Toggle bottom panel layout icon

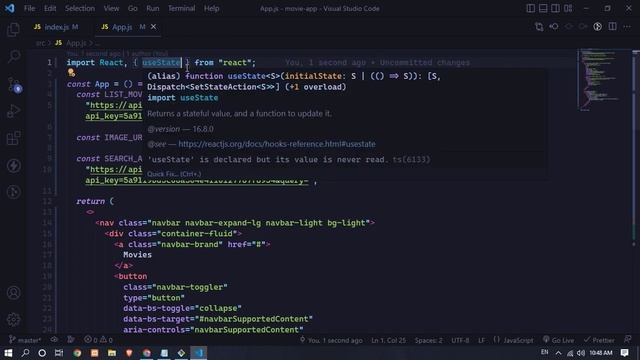click(543, 8)
